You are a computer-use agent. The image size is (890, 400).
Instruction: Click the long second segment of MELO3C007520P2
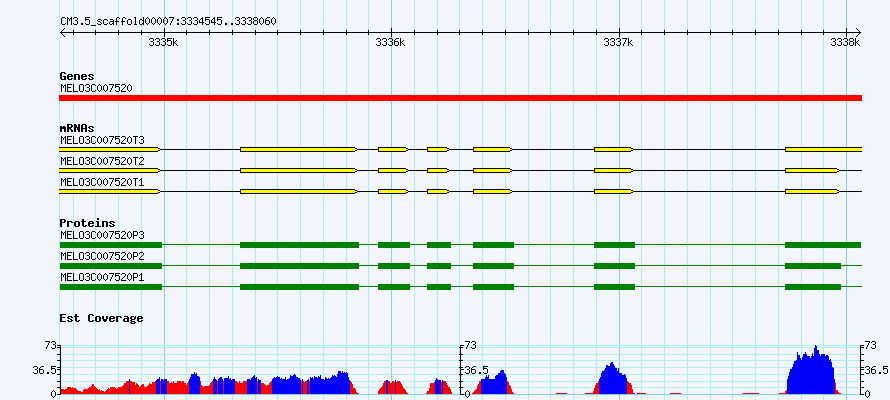click(x=300, y=266)
